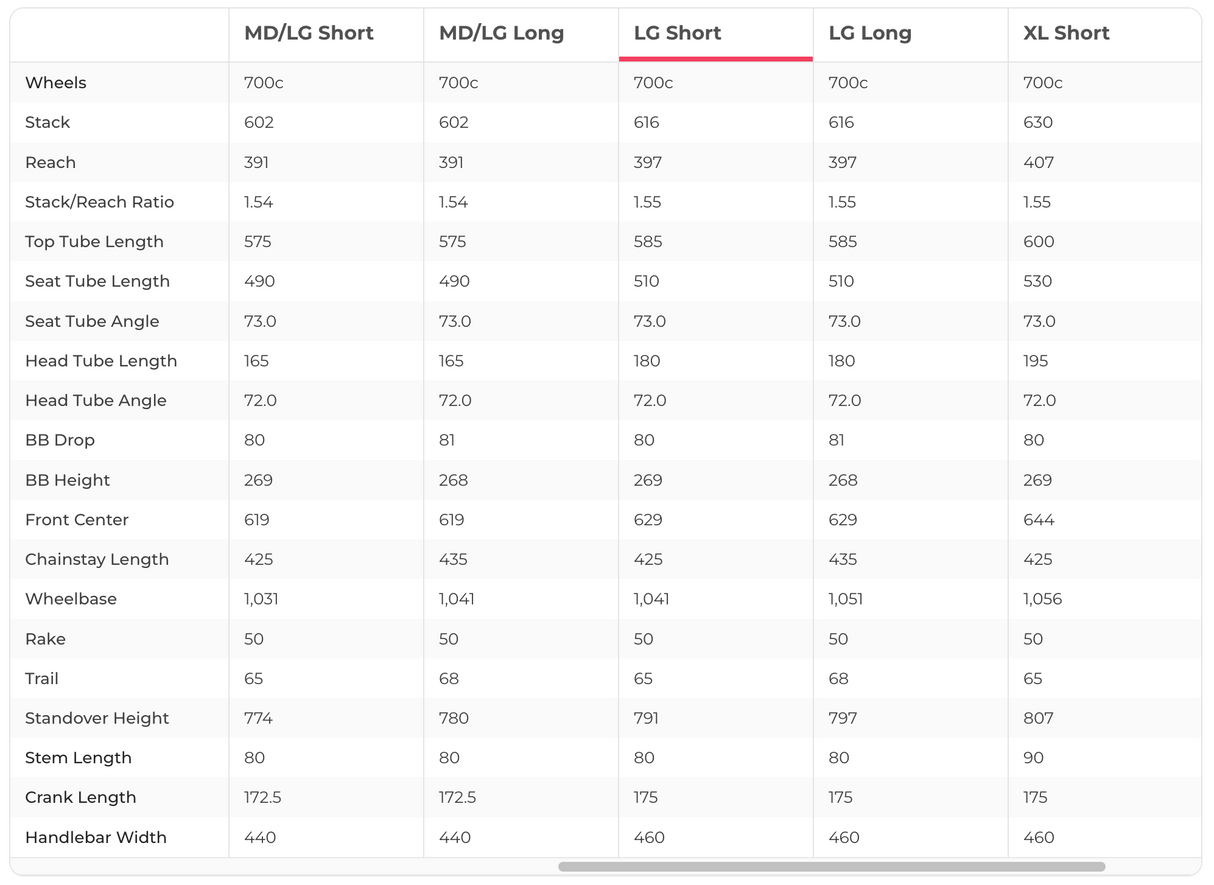Select the XL Short Reach value 407
The height and width of the screenshot is (885, 1214).
tap(1038, 162)
